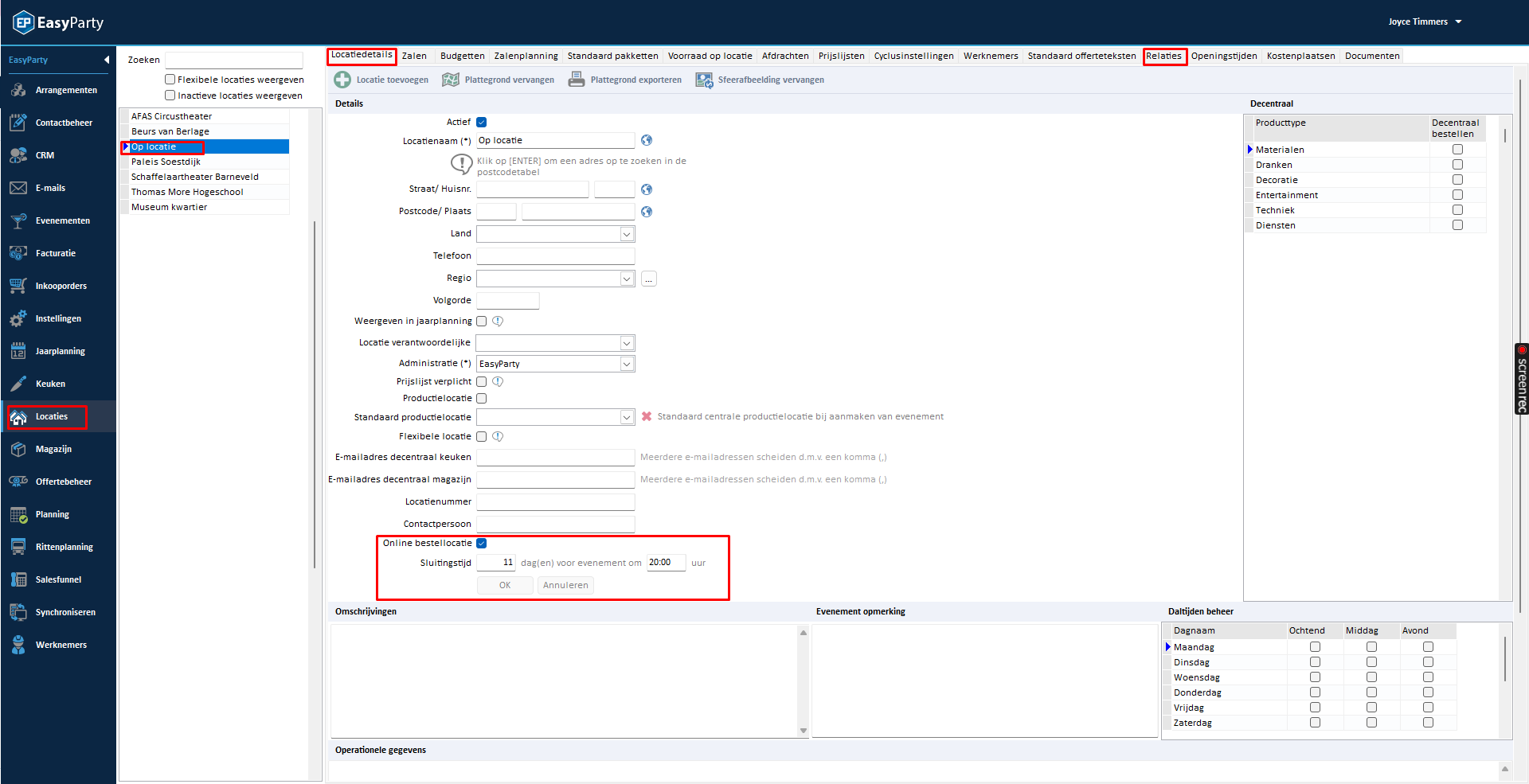Expand the Land dropdown
This screenshot has width=1529, height=784.
627,234
